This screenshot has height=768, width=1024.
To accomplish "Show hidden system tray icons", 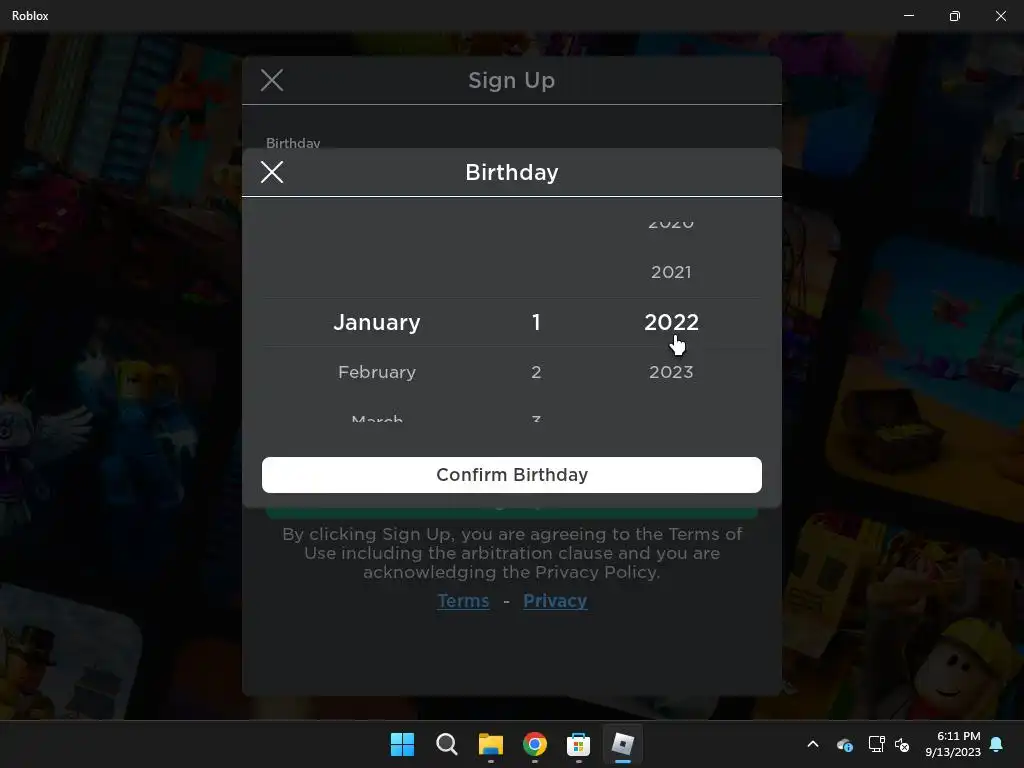I will click(x=813, y=744).
